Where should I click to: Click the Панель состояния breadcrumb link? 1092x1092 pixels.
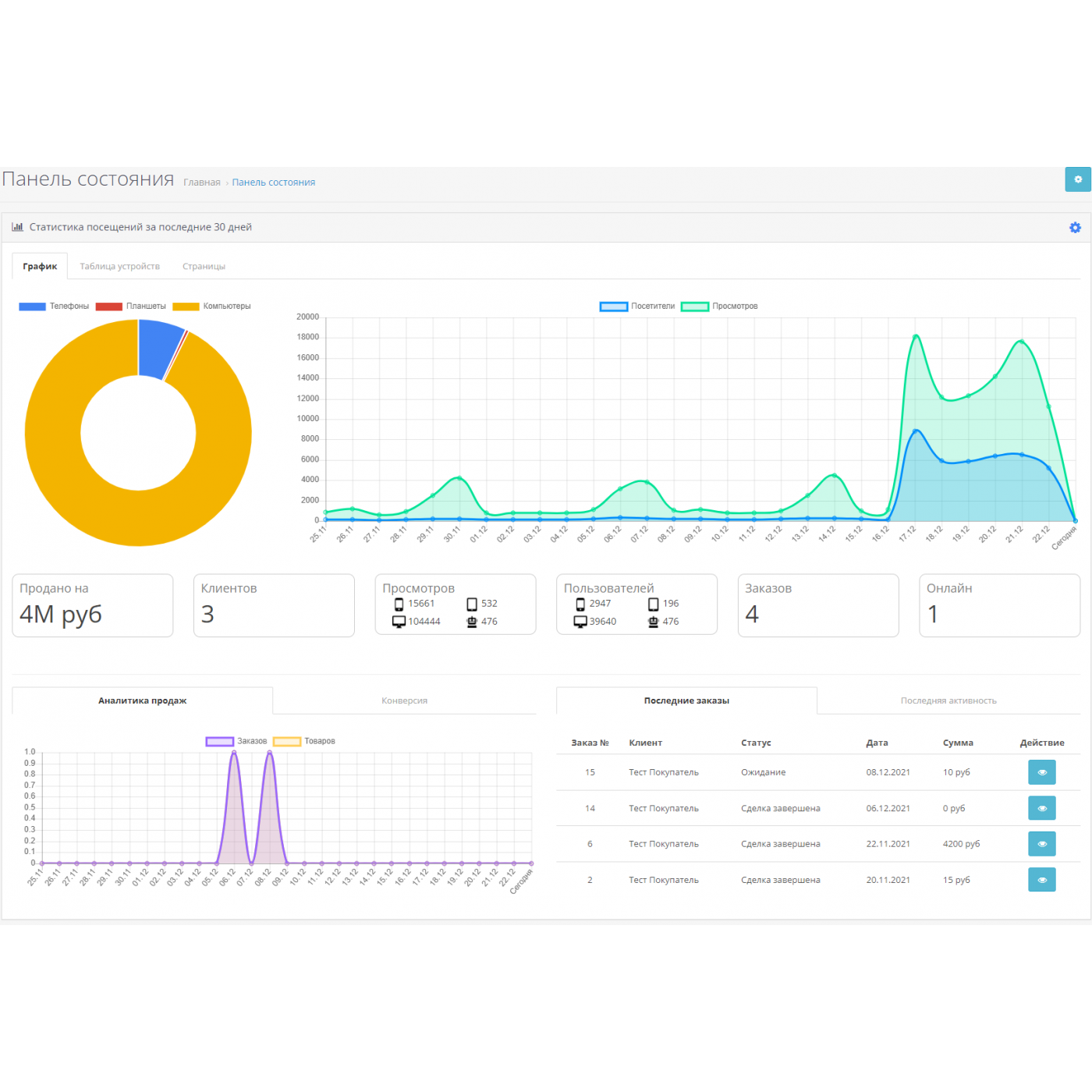[x=273, y=183]
